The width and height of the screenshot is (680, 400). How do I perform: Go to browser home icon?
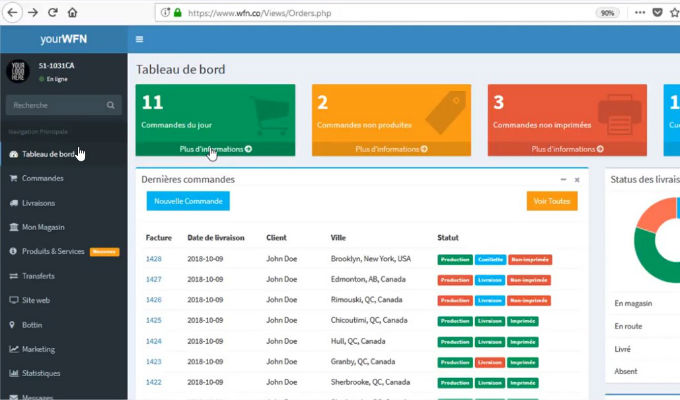point(72,13)
